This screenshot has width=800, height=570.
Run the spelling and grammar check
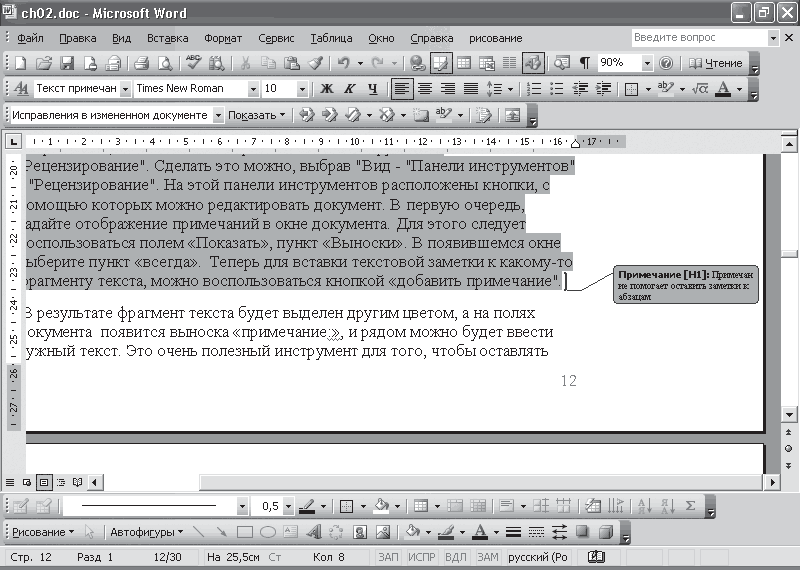point(193,63)
